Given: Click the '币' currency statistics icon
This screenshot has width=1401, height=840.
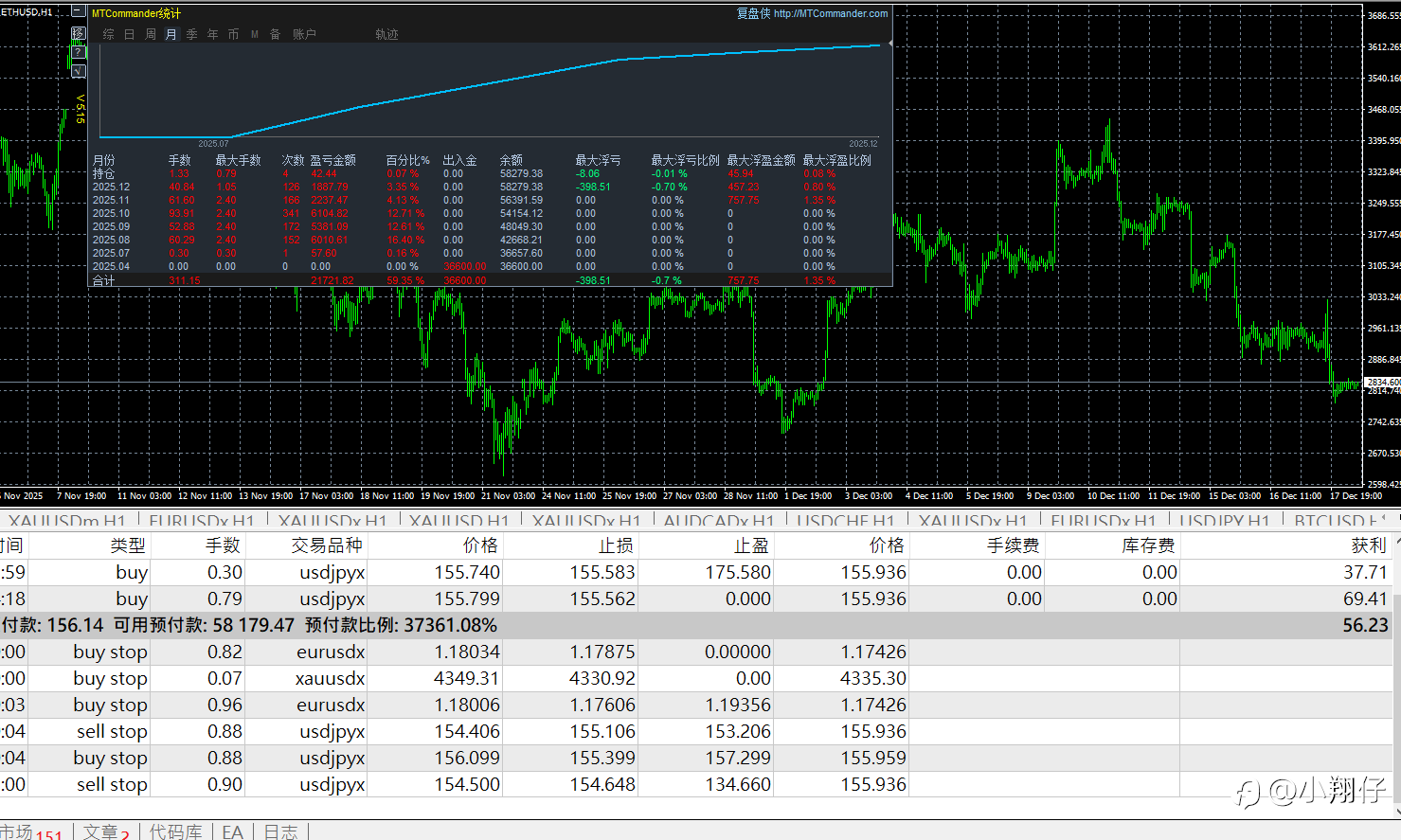Looking at the screenshot, I should point(233,34).
